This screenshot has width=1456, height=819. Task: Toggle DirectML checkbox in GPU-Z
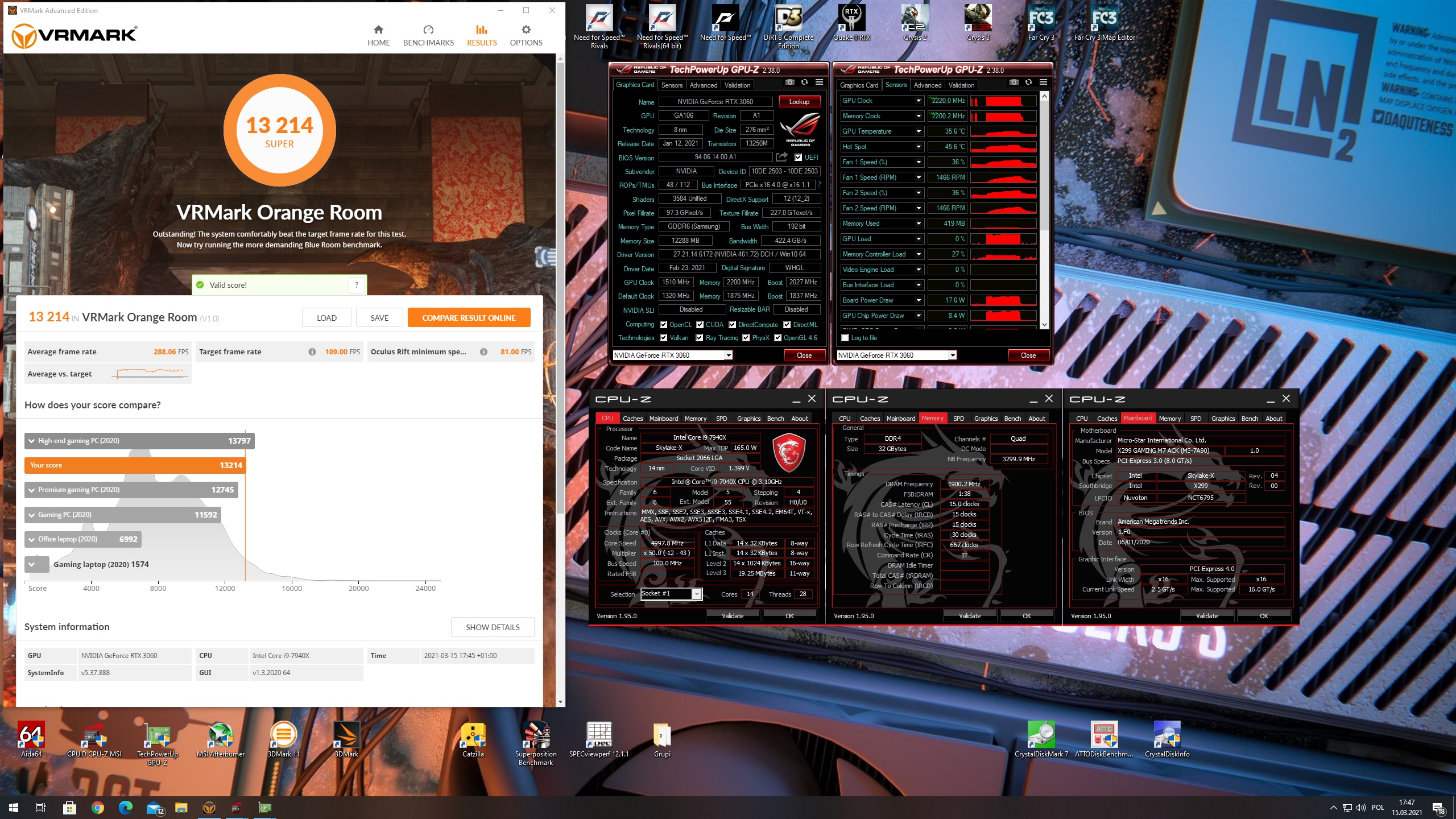pos(787,325)
